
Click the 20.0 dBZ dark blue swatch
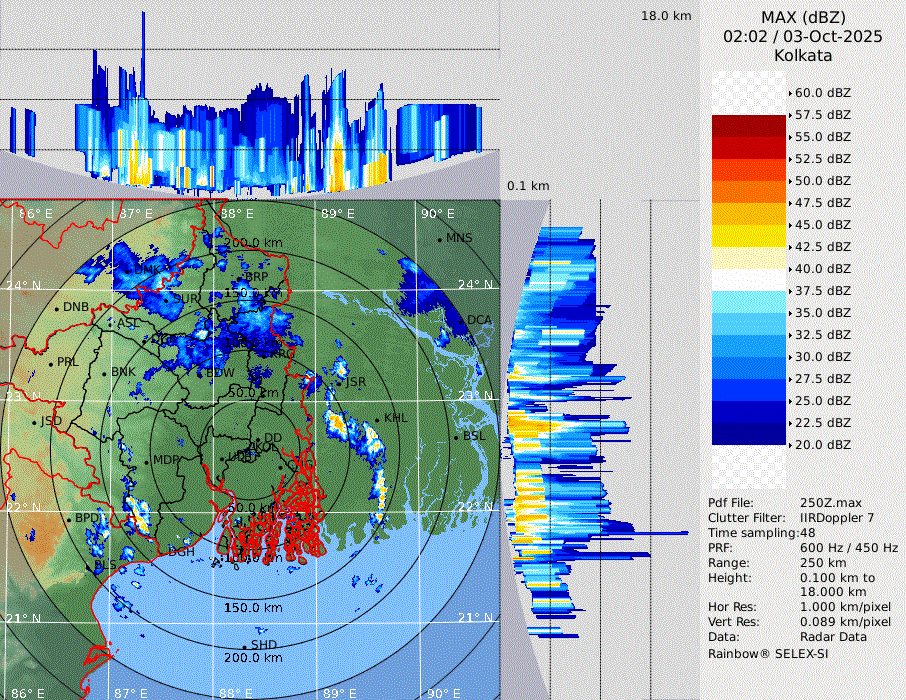[x=748, y=434]
